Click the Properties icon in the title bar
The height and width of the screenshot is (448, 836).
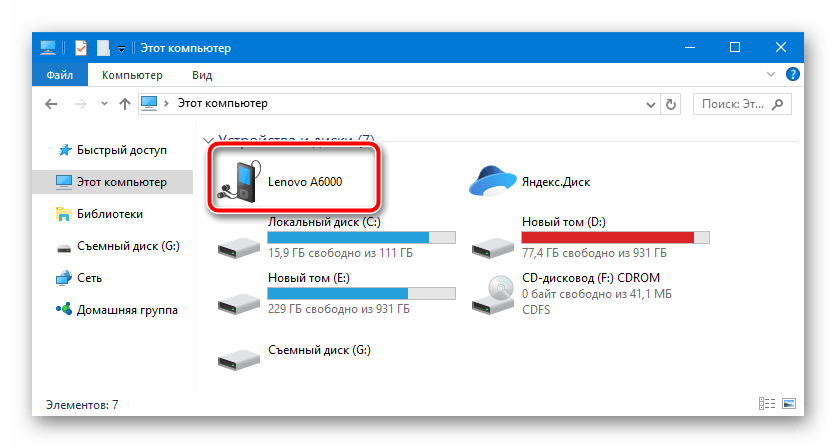point(81,47)
